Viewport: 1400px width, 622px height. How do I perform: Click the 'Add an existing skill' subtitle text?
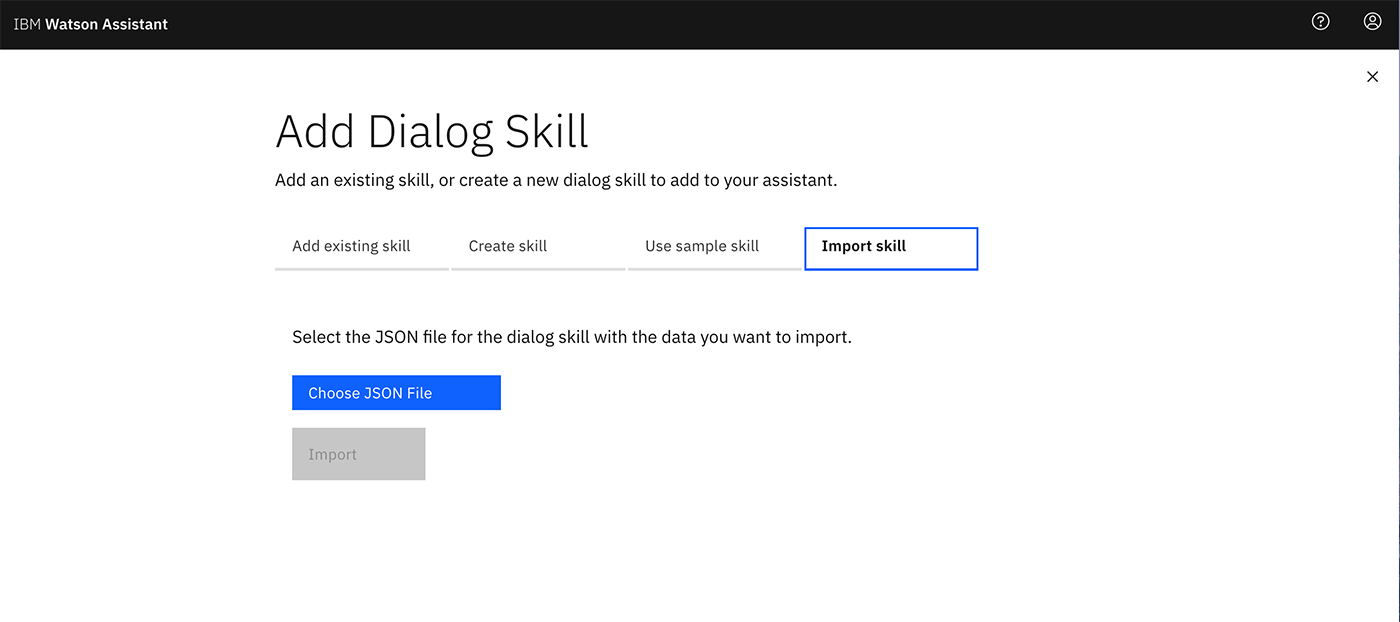(556, 181)
